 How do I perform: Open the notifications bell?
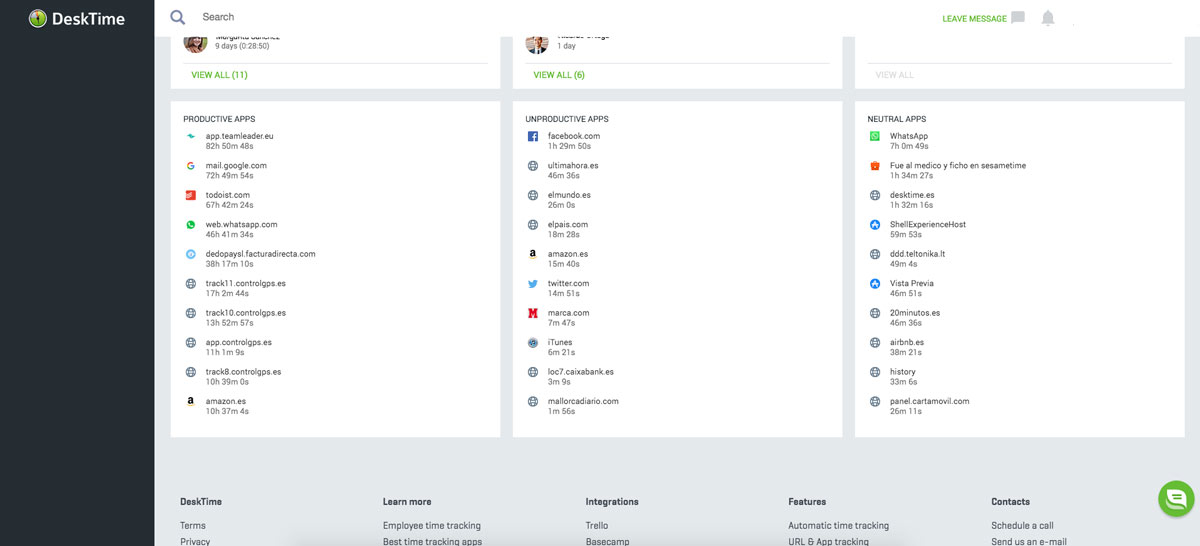1048,18
